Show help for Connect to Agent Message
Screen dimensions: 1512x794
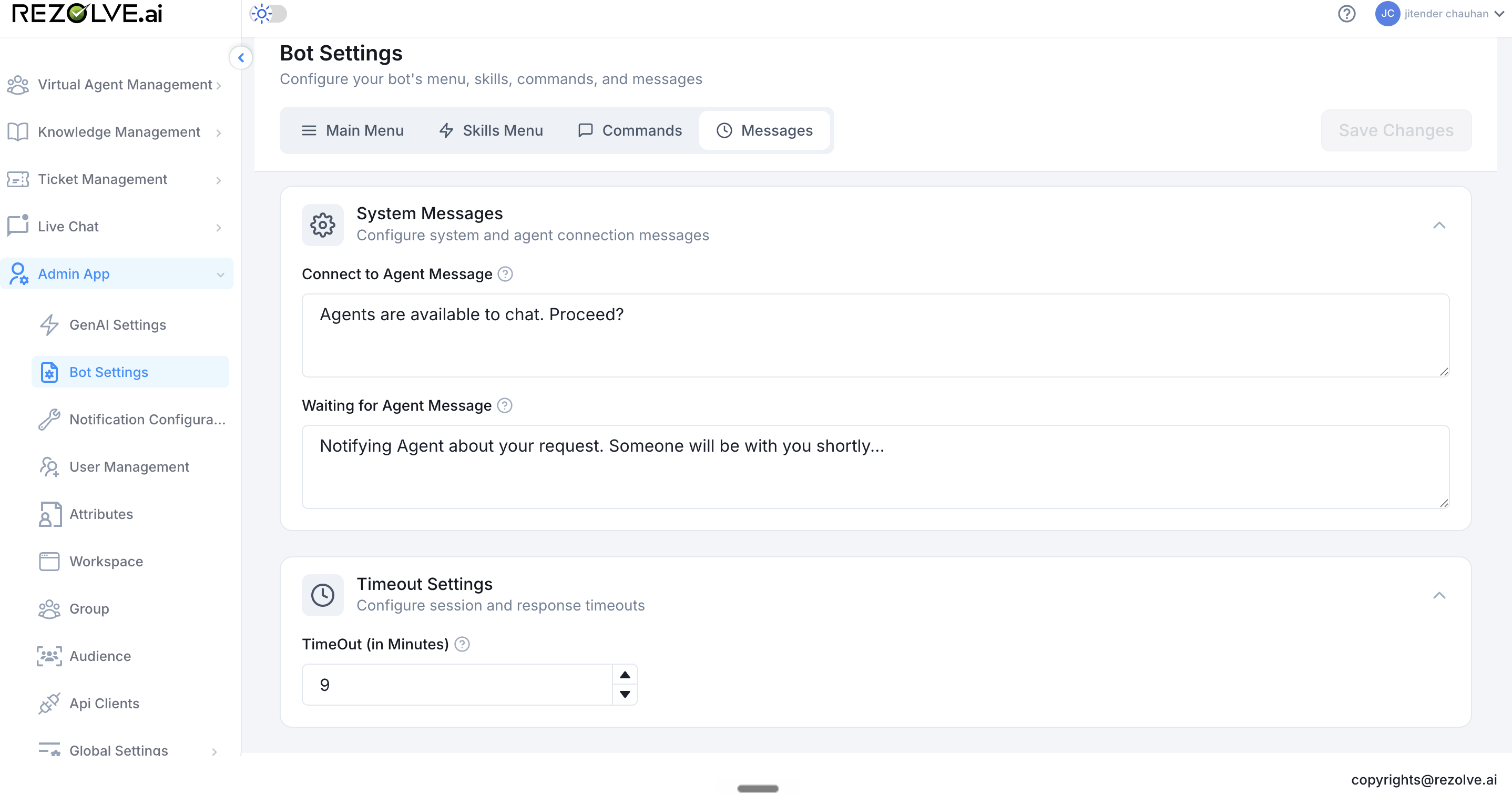click(x=505, y=274)
